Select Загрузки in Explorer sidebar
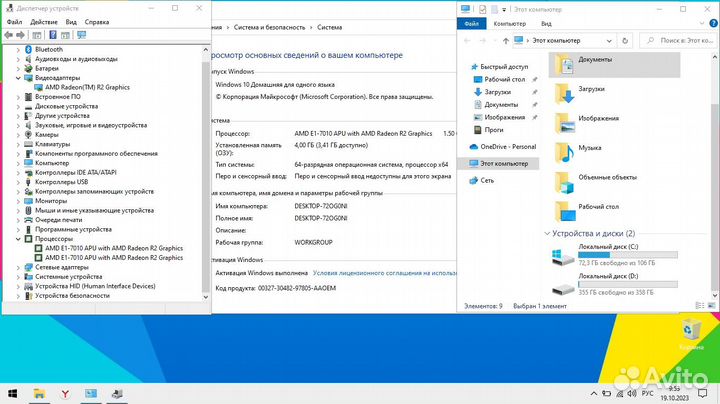Viewport: 720px width, 404px height. (492, 92)
